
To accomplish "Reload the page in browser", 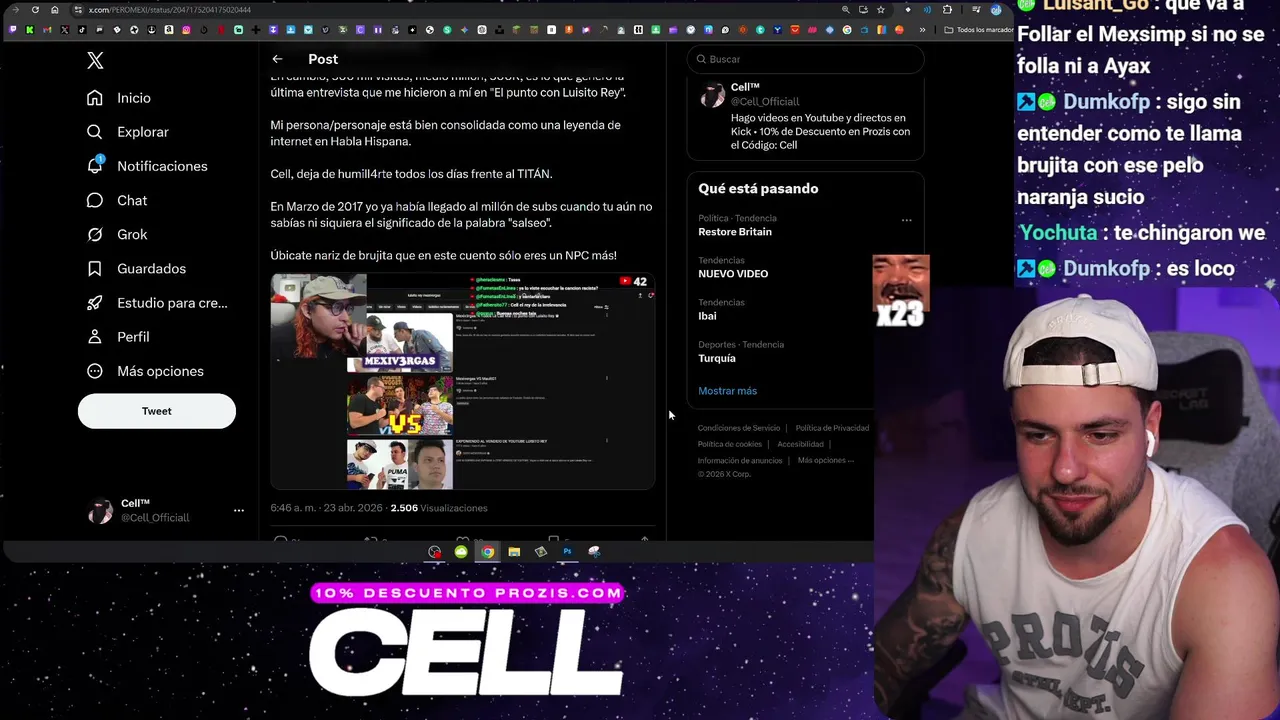I will pos(35,10).
